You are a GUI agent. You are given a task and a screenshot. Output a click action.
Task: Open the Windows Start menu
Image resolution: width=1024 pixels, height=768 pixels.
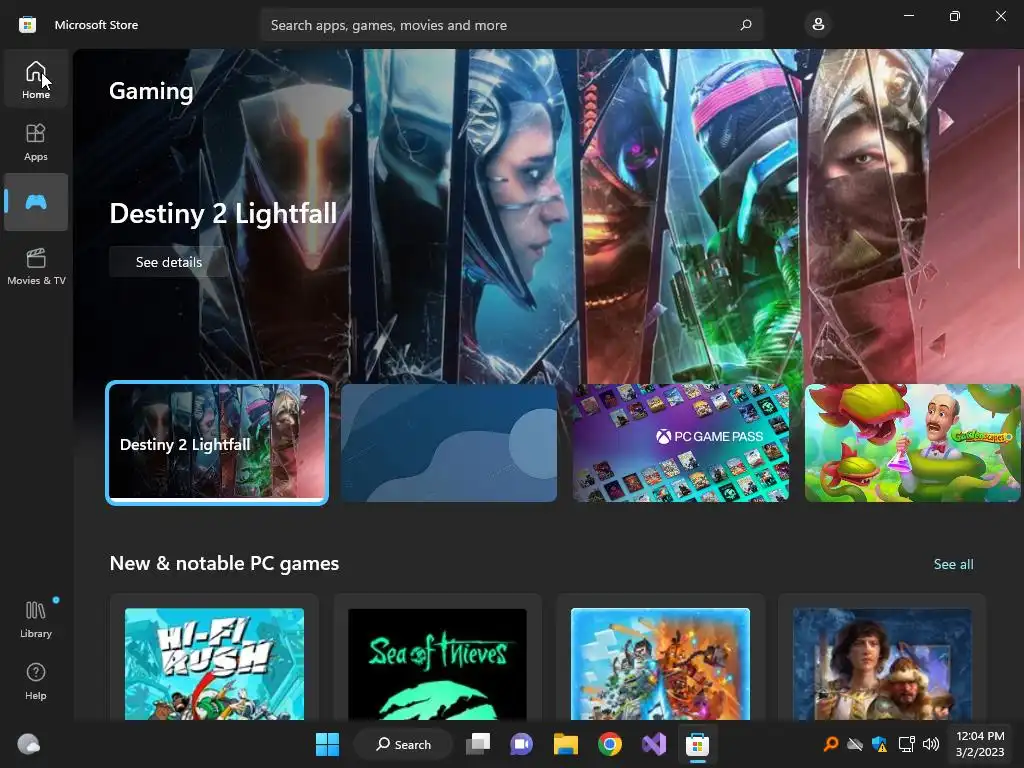(327, 744)
